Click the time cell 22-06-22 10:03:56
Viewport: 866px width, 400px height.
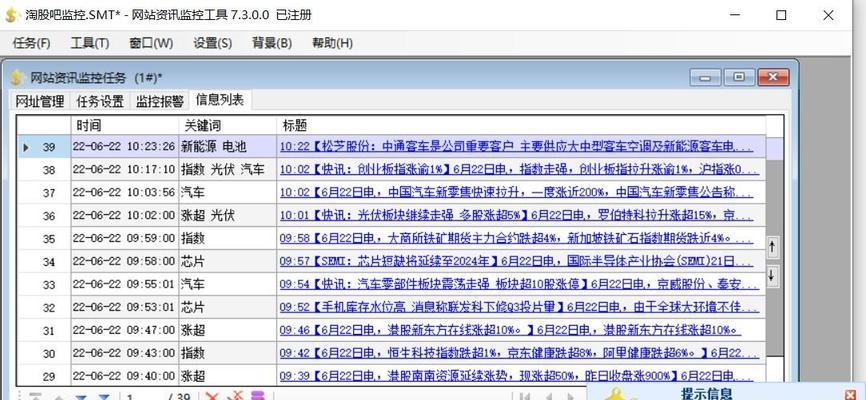pyautogui.click(x=125, y=193)
